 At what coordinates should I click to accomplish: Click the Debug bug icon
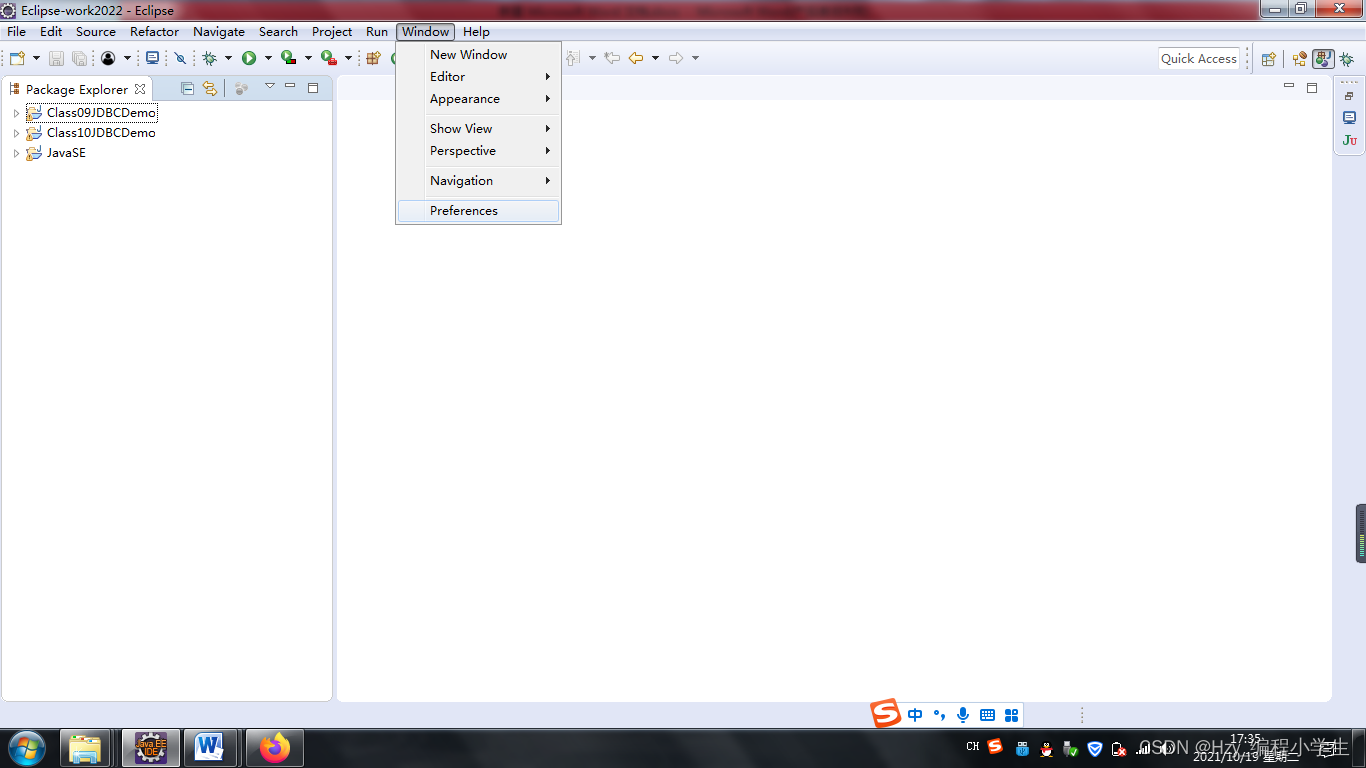[x=210, y=58]
